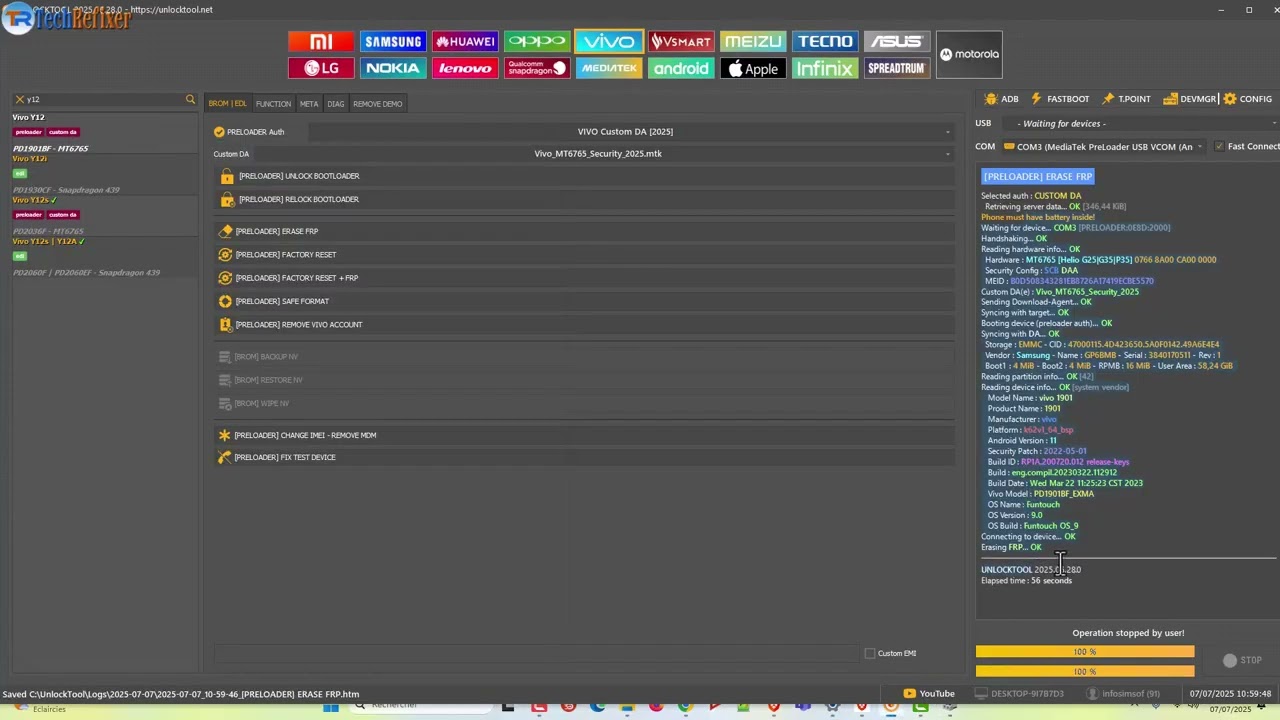The width and height of the screenshot is (1280, 720).
Task: Click the y12 model search field
Action: click(104, 99)
